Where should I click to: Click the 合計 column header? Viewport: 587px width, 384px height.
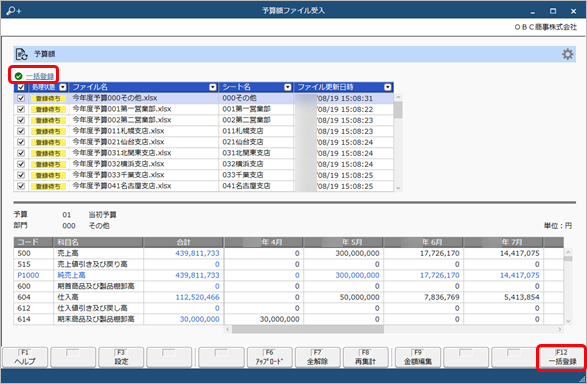pos(183,242)
